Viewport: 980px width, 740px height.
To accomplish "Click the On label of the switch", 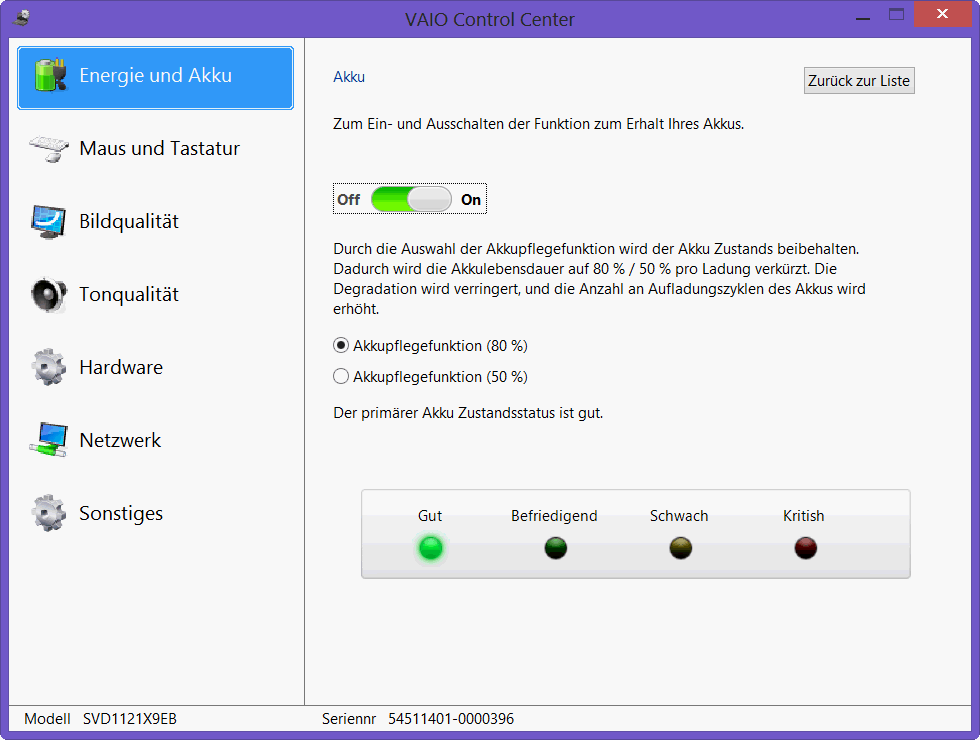I will tap(471, 199).
